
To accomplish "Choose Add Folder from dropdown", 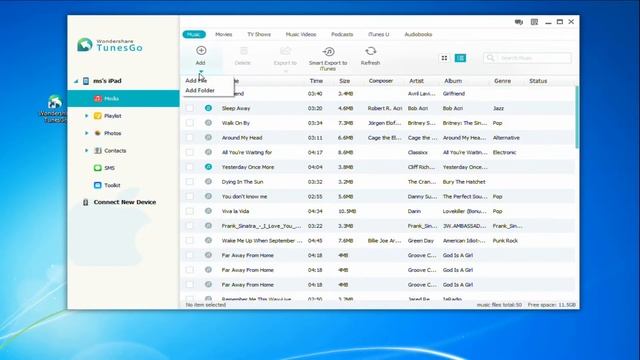I will (x=200, y=91).
